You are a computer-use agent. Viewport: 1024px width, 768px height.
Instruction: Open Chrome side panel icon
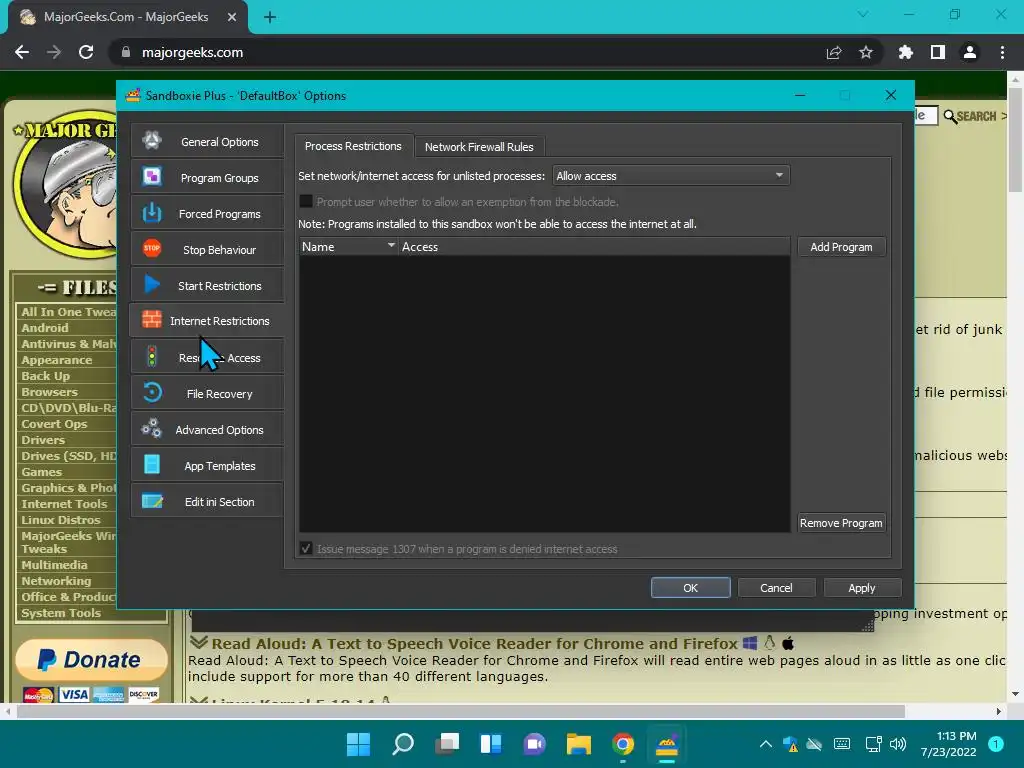pyautogui.click(x=938, y=52)
